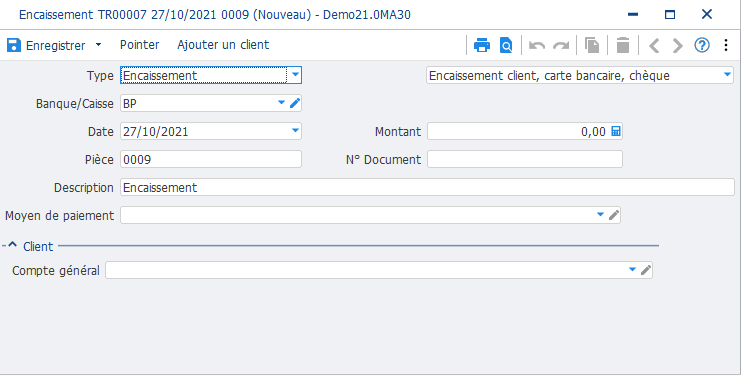Go to next record arrow
This screenshot has width=741, height=376.
678,45
